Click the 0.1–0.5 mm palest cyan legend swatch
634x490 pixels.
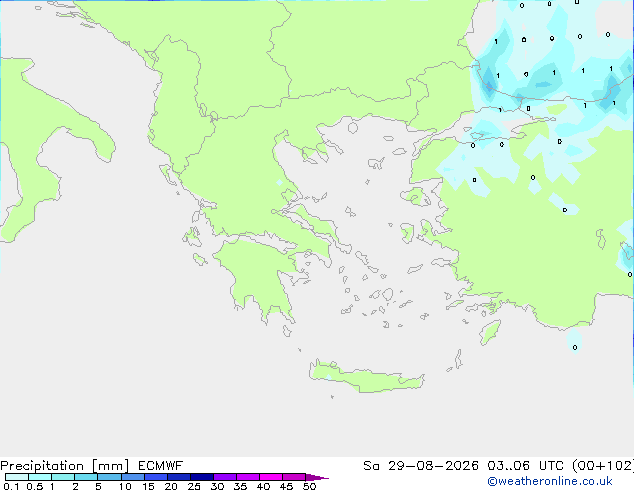tap(17, 477)
